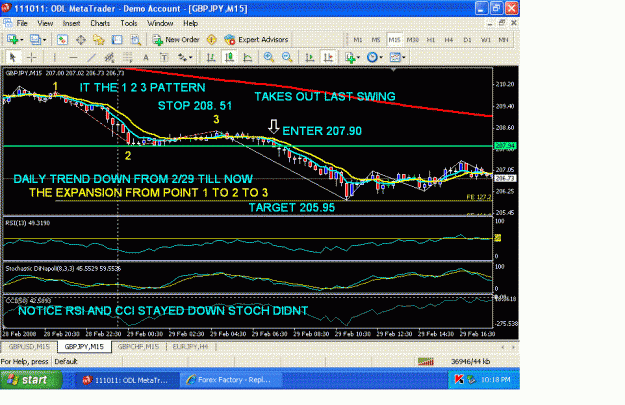The width and height of the screenshot is (625, 405).
Task: Switch to the GBPCHF,M15 chart tab
Action: (x=138, y=347)
